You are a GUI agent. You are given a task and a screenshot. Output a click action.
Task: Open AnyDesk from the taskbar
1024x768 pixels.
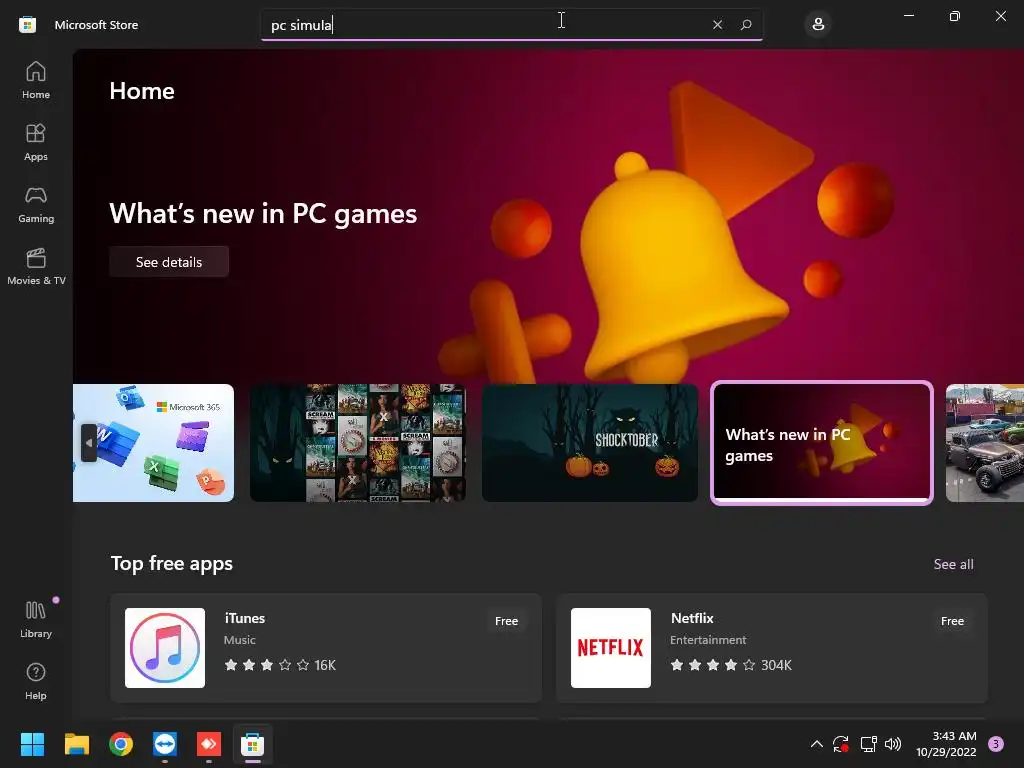209,744
